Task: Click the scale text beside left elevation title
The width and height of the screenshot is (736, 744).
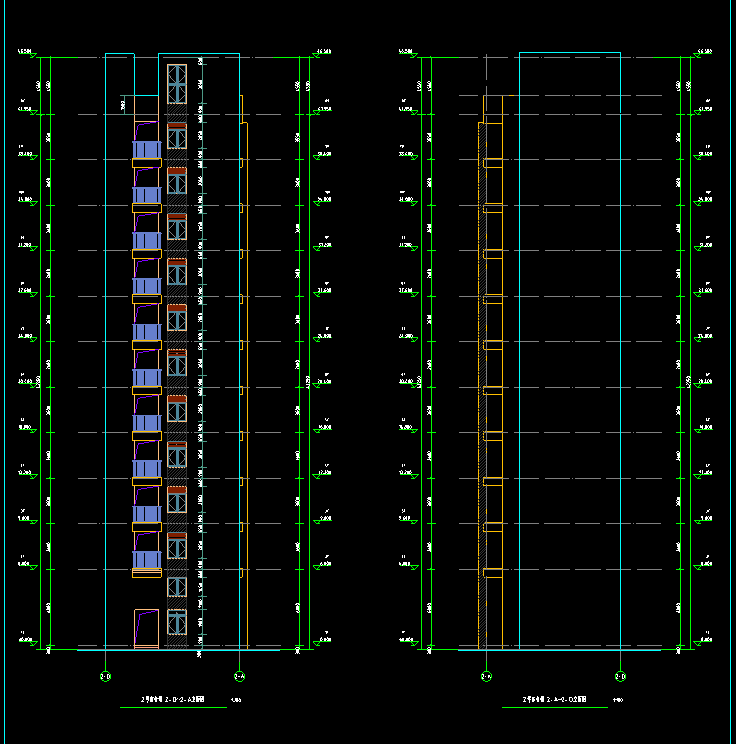Action: click(x=235, y=702)
